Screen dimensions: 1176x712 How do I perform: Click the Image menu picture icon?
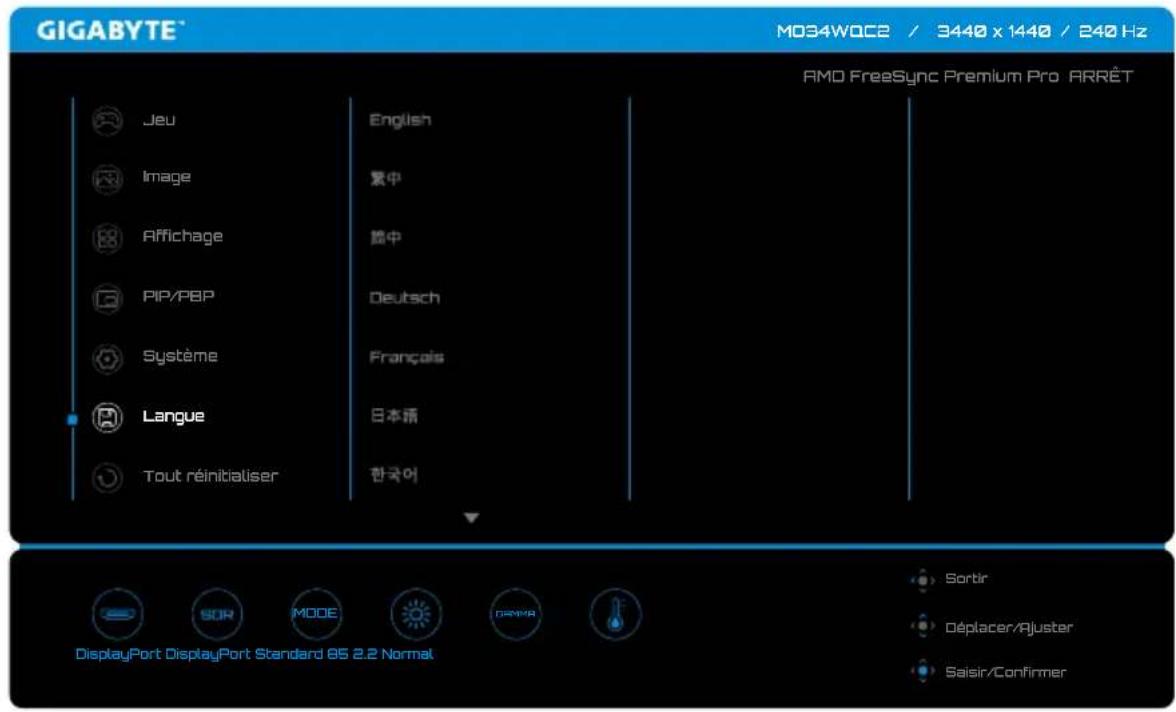tap(107, 179)
